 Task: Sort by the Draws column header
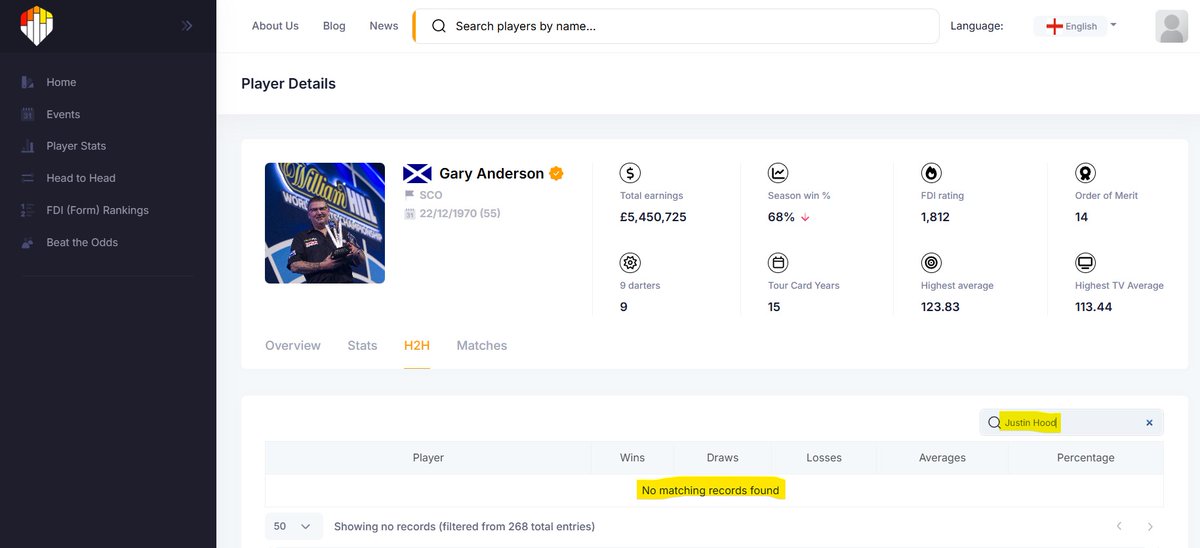pos(722,458)
